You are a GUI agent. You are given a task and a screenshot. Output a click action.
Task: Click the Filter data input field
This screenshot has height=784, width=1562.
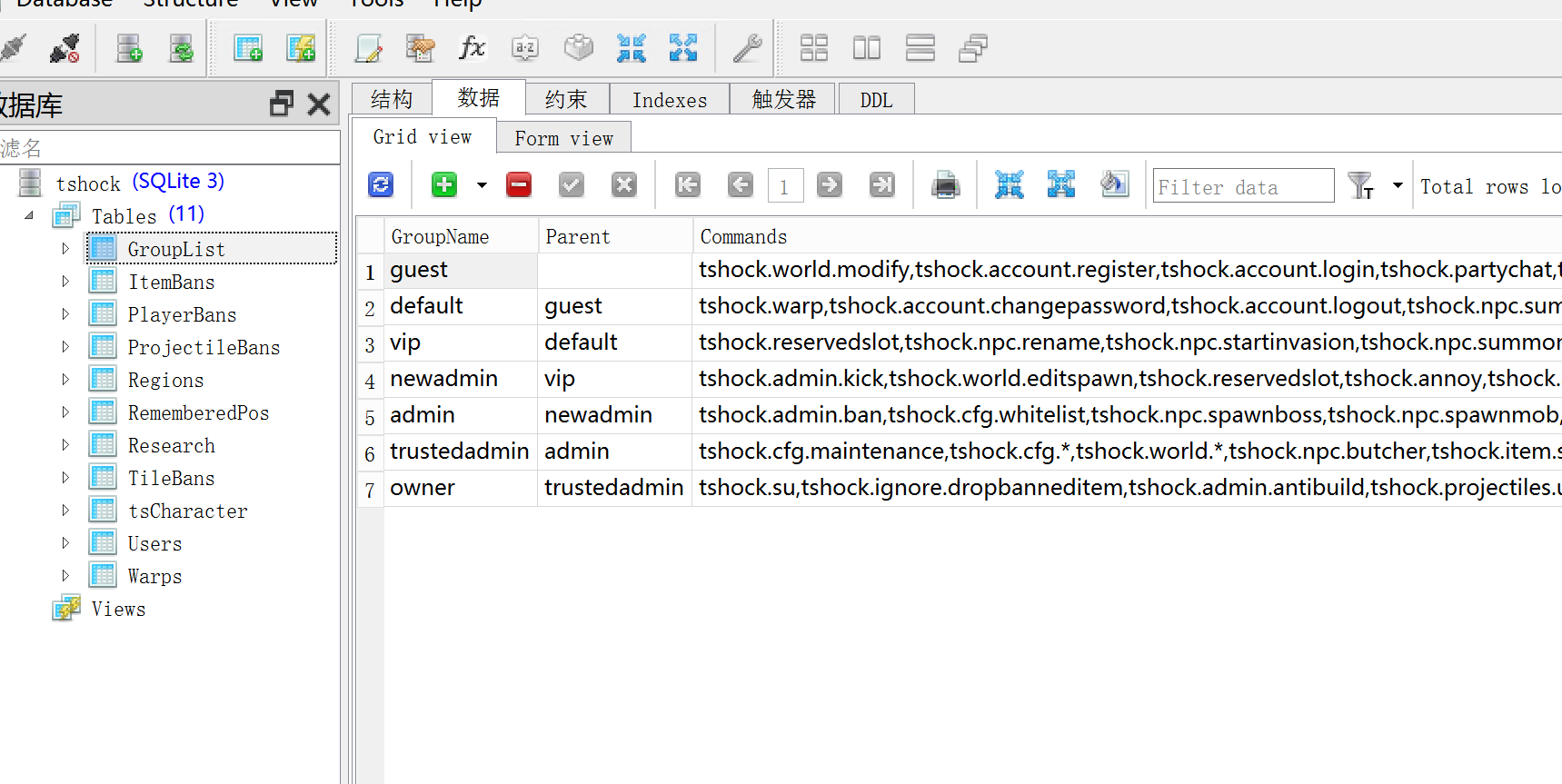tap(1242, 187)
